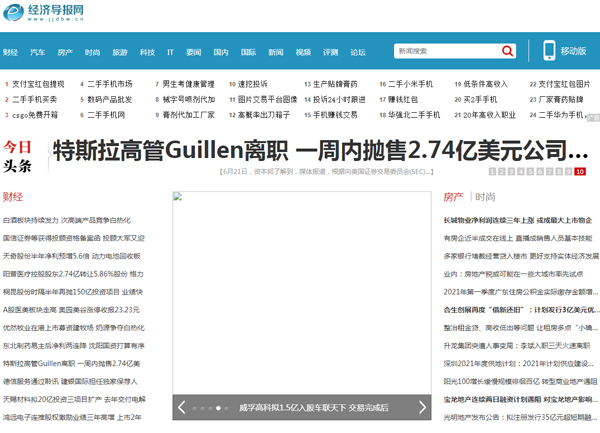Screen dimensions: 600x433
Task: Open the 国际 navigation item
Action: click(248, 52)
